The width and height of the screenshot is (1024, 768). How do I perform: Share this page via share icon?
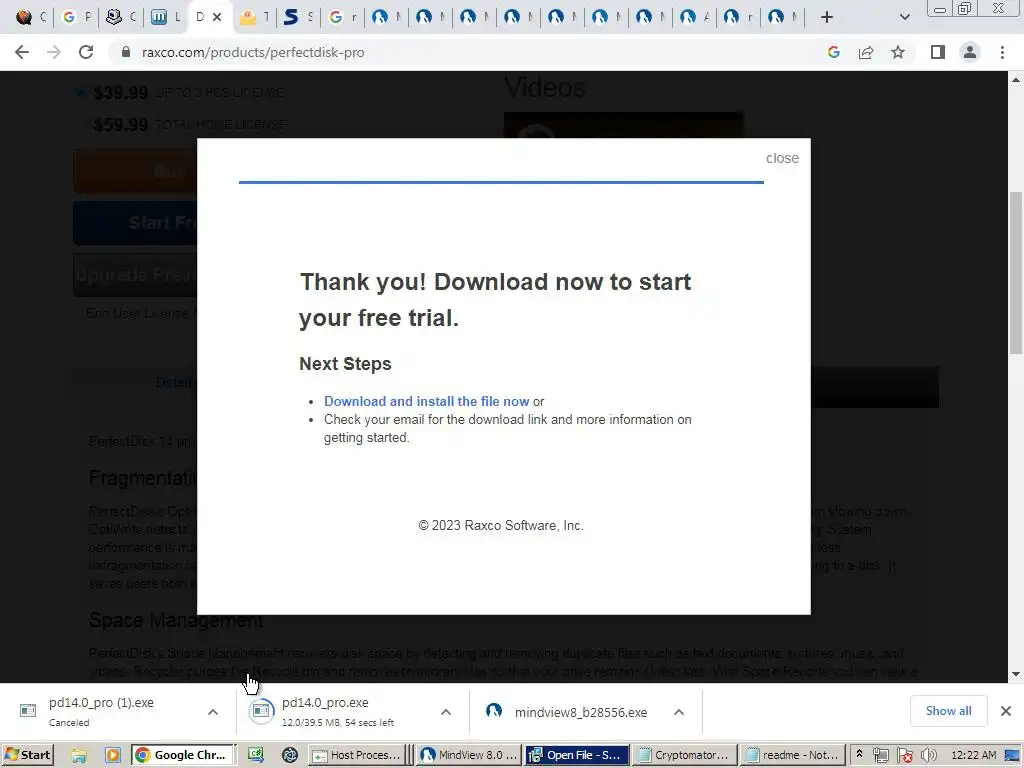click(x=866, y=52)
